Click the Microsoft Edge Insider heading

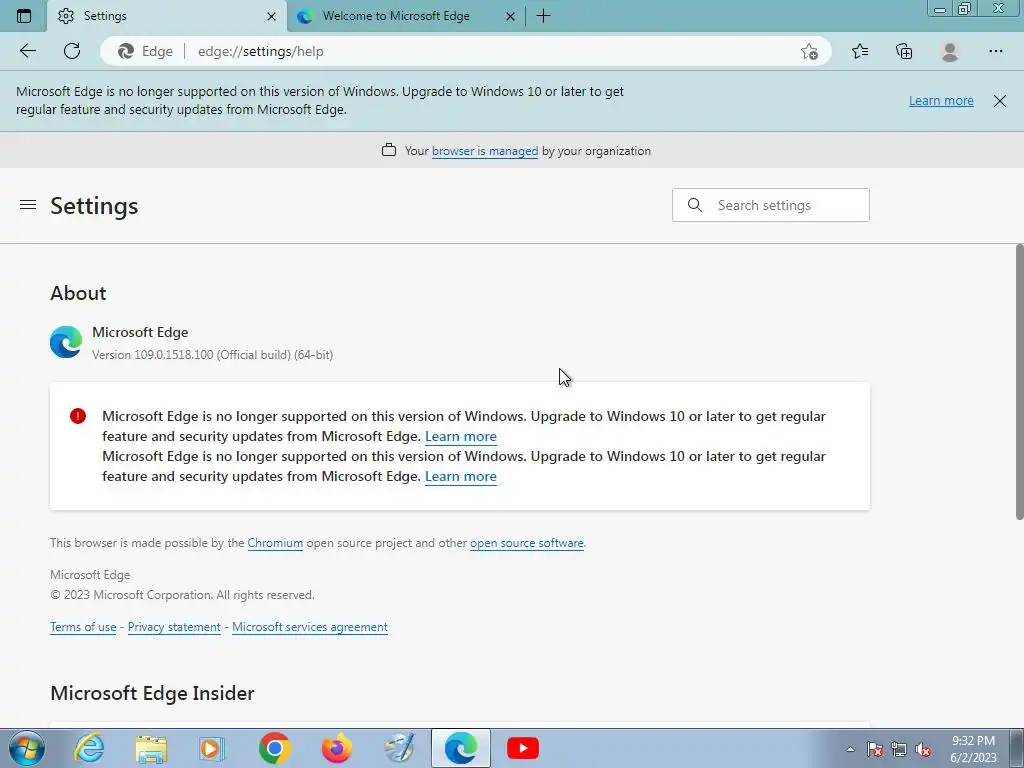pos(152,693)
